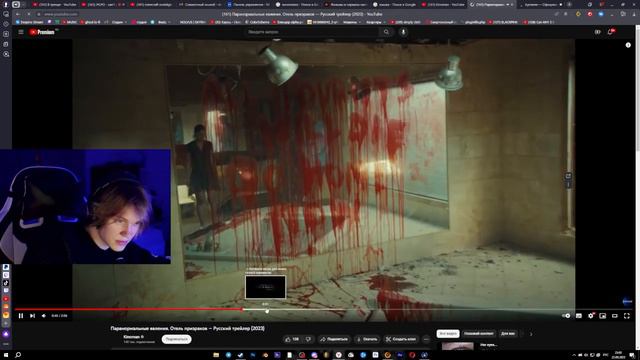Open File Explorer from the taskbar
Screen dimensions: 640x360
(x=216, y=355)
